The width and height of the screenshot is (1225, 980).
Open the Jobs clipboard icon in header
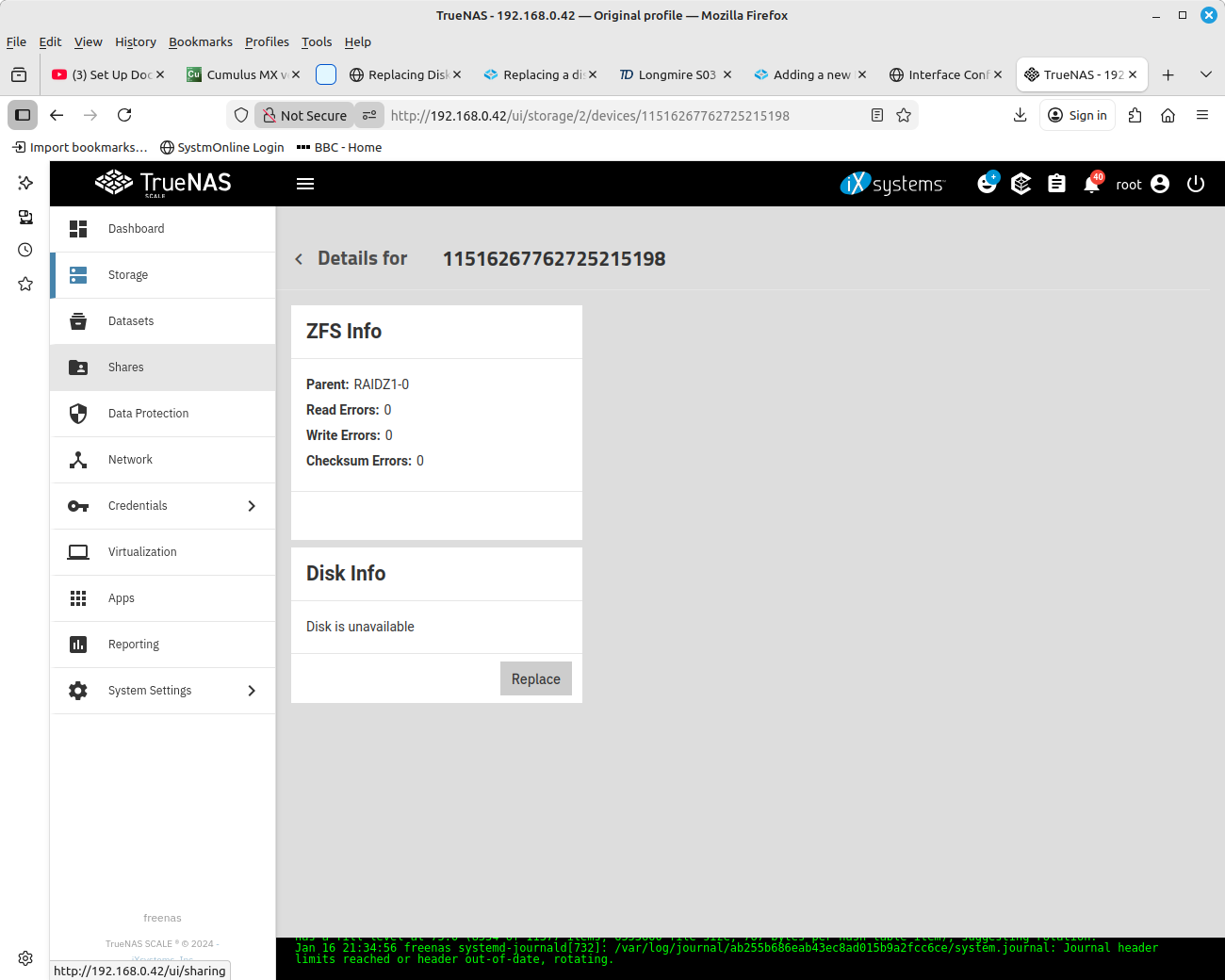pyautogui.click(x=1056, y=185)
